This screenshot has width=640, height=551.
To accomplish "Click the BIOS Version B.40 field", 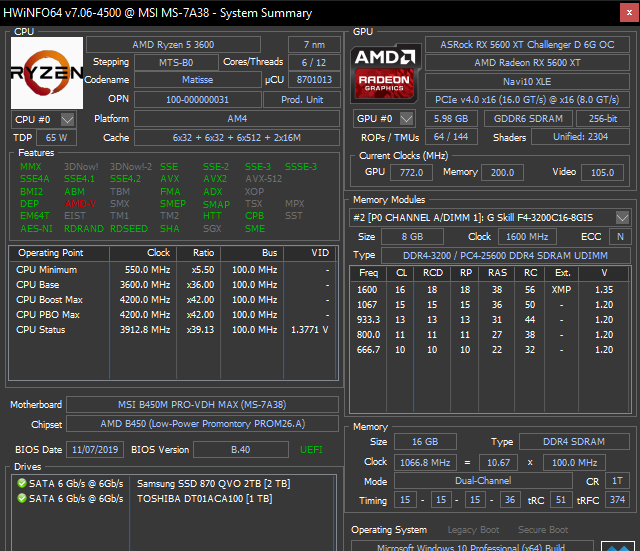I will tap(241, 450).
